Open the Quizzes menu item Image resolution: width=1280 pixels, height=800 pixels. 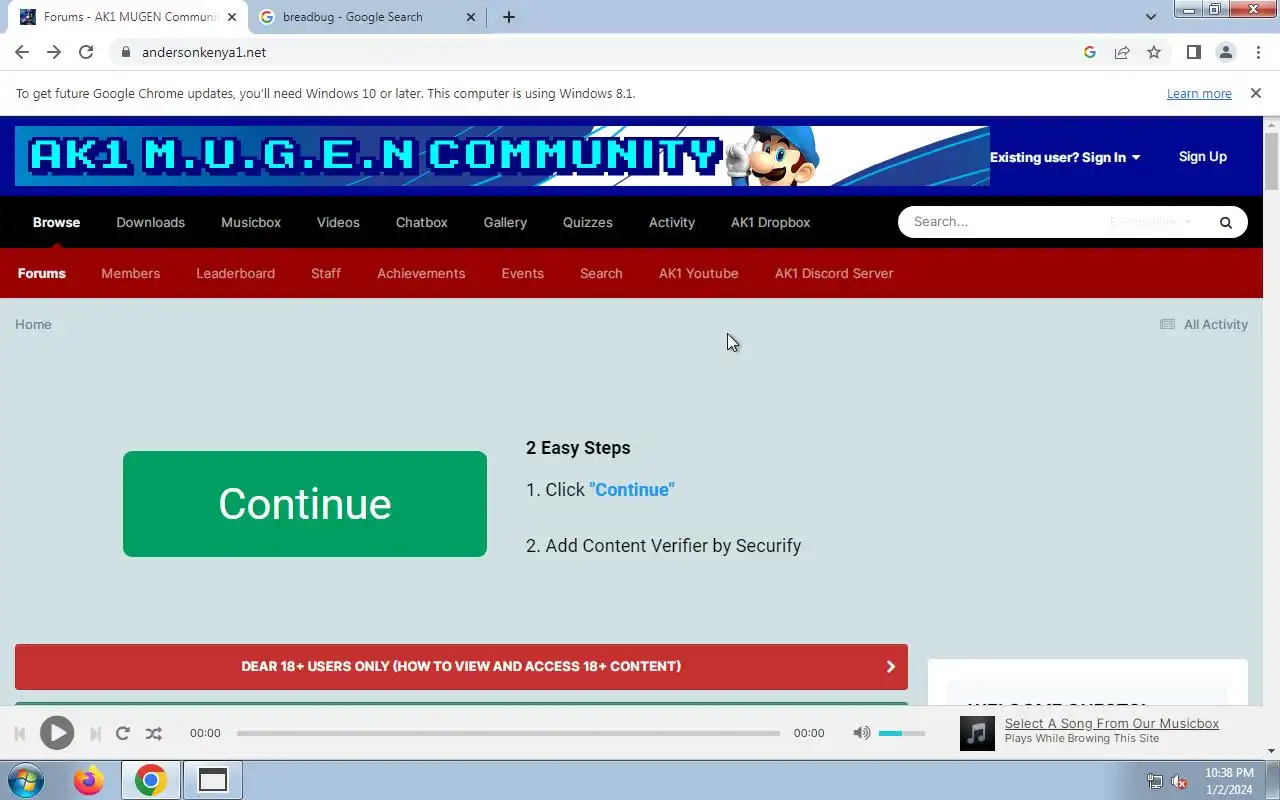click(588, 222)
